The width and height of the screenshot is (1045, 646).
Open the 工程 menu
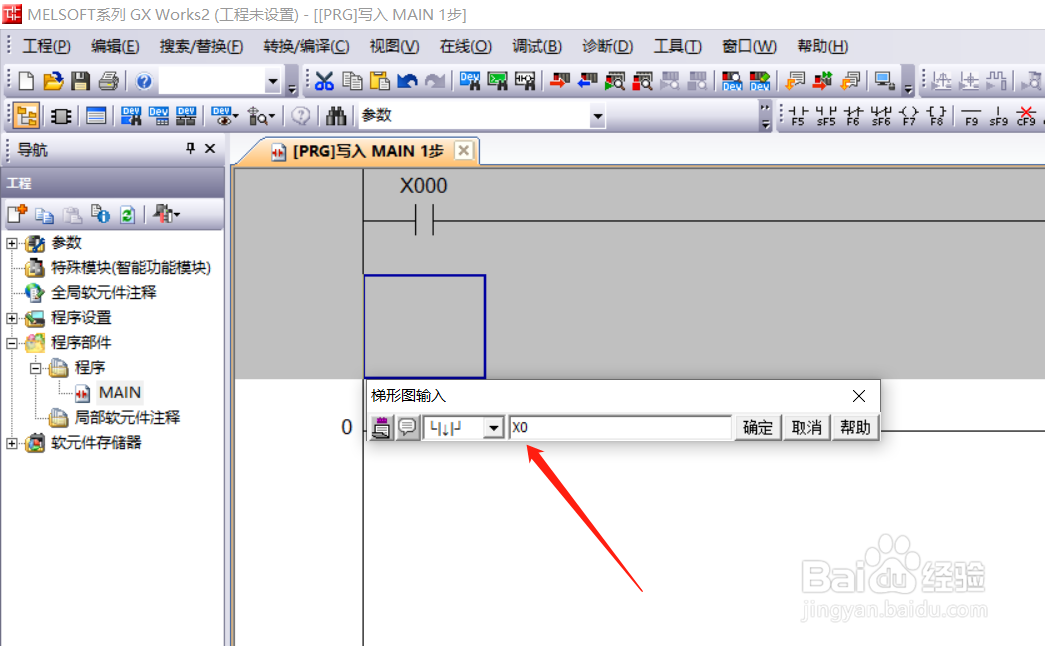click(x=47, y=46)
